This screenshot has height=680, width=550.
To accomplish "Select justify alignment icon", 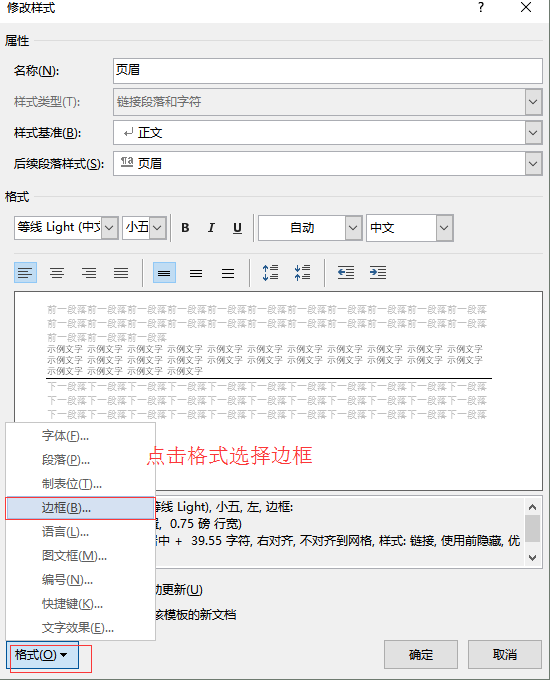I will (x=121, y=273).
